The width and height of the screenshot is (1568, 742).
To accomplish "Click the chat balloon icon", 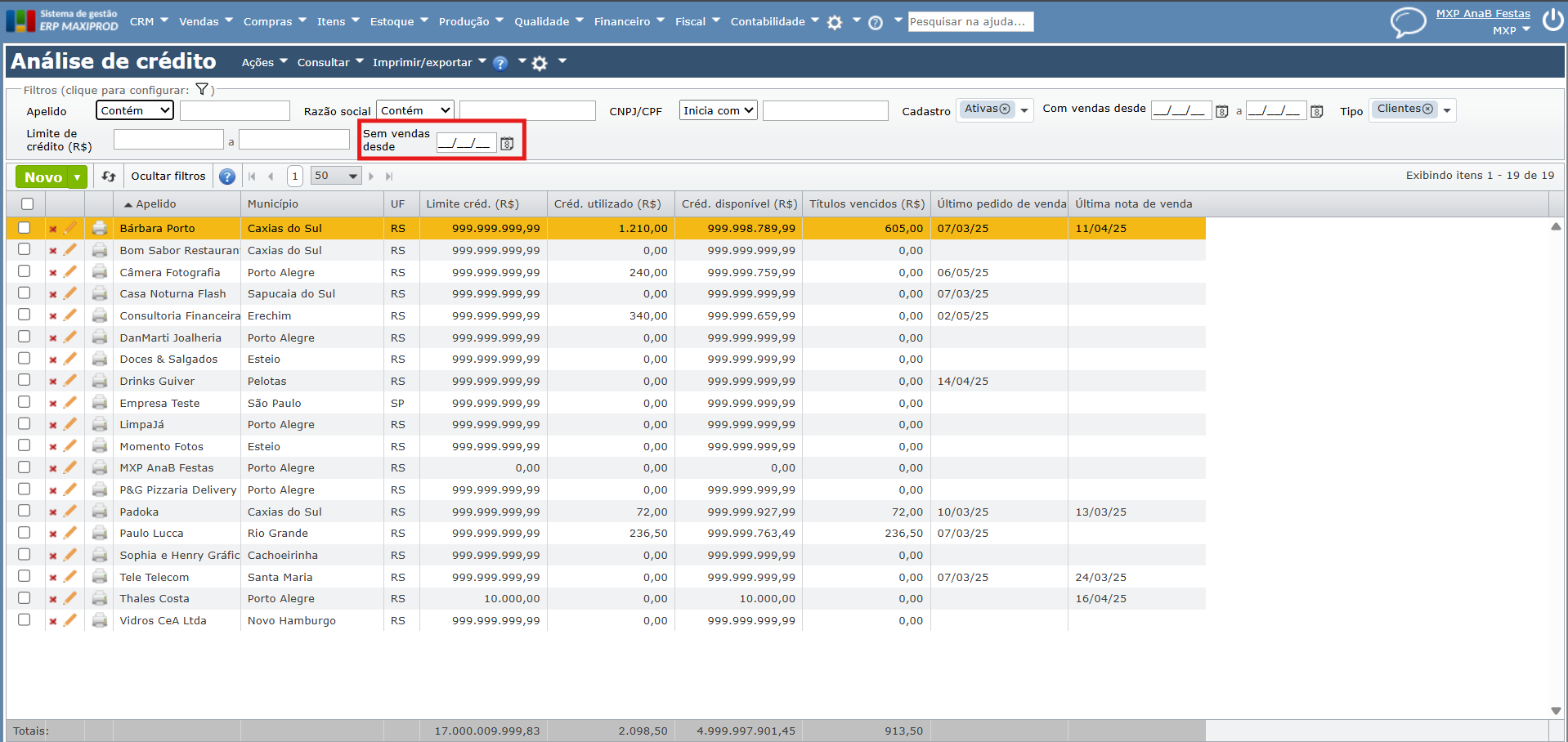I will [1408, 22].
